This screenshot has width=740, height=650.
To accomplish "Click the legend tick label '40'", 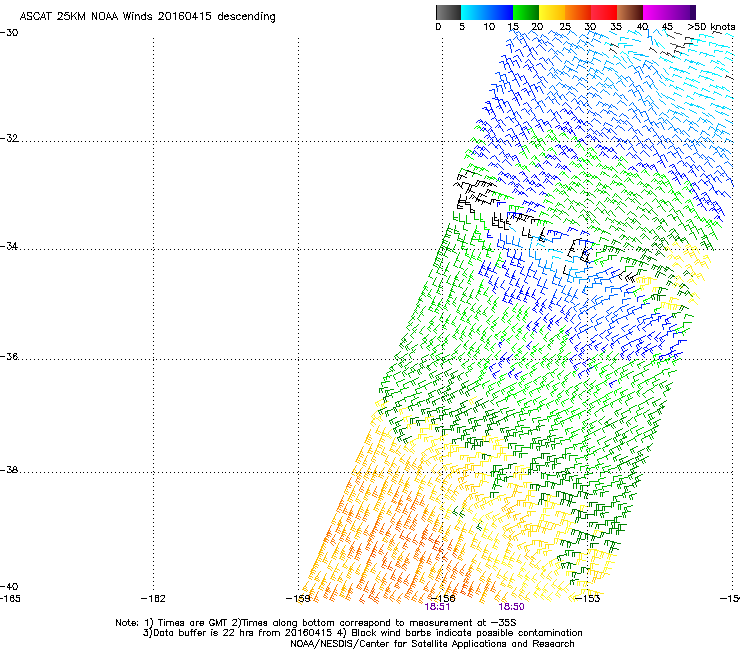I will tap(642, 27).
